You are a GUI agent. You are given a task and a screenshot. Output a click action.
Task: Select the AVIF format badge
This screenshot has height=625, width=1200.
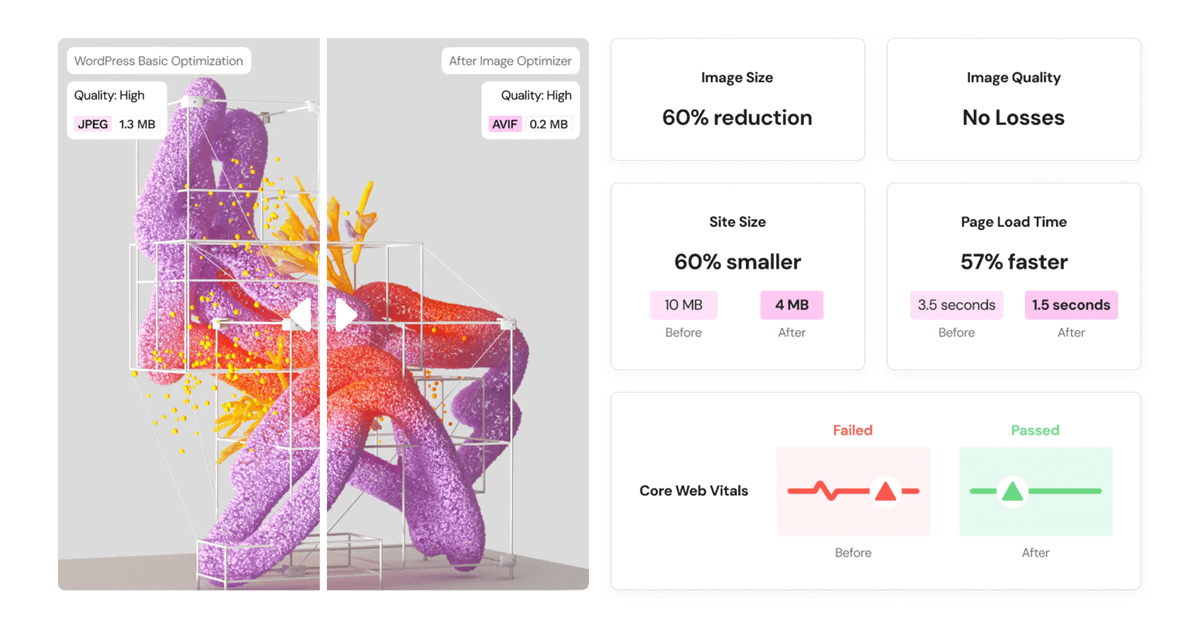[504, 124]
